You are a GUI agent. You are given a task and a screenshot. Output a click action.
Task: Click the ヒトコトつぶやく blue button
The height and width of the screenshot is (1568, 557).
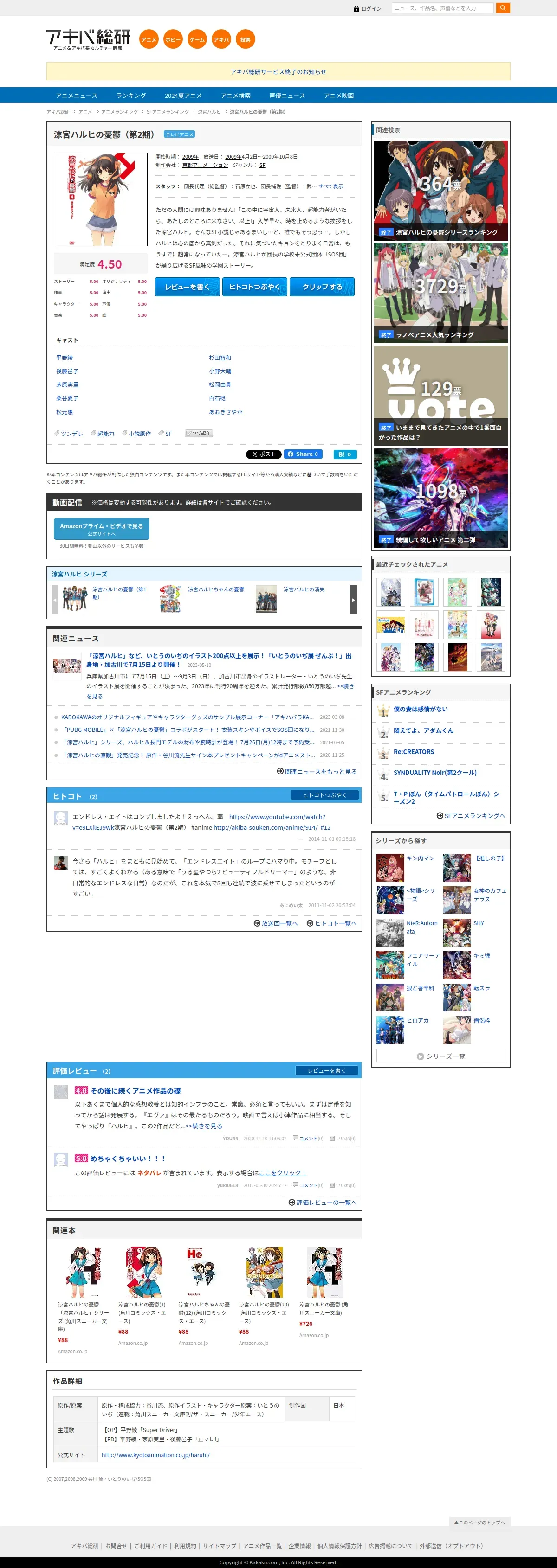coord(255,287)
